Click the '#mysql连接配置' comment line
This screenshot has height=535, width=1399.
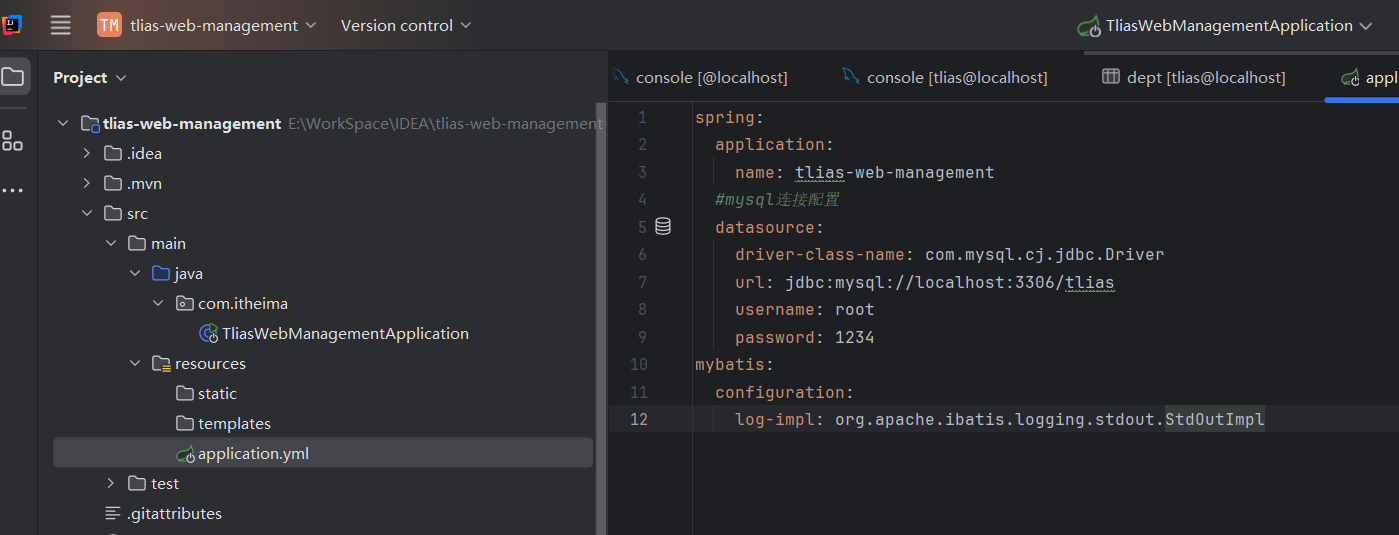click(777, 200)
